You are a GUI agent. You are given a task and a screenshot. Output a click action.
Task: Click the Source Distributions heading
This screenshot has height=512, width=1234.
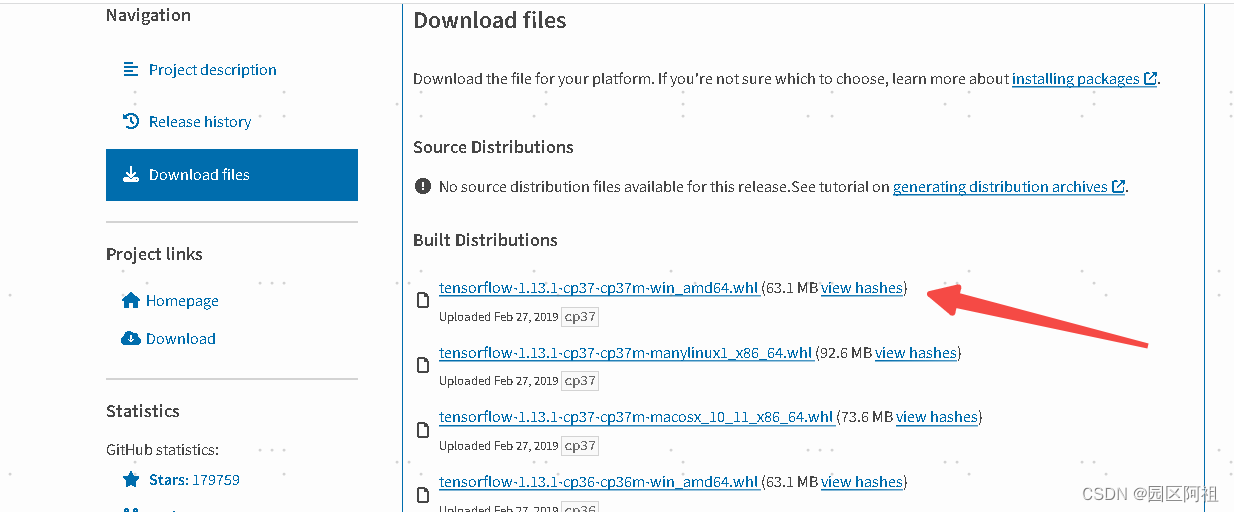pyautogui.click(x=493, y=147)
